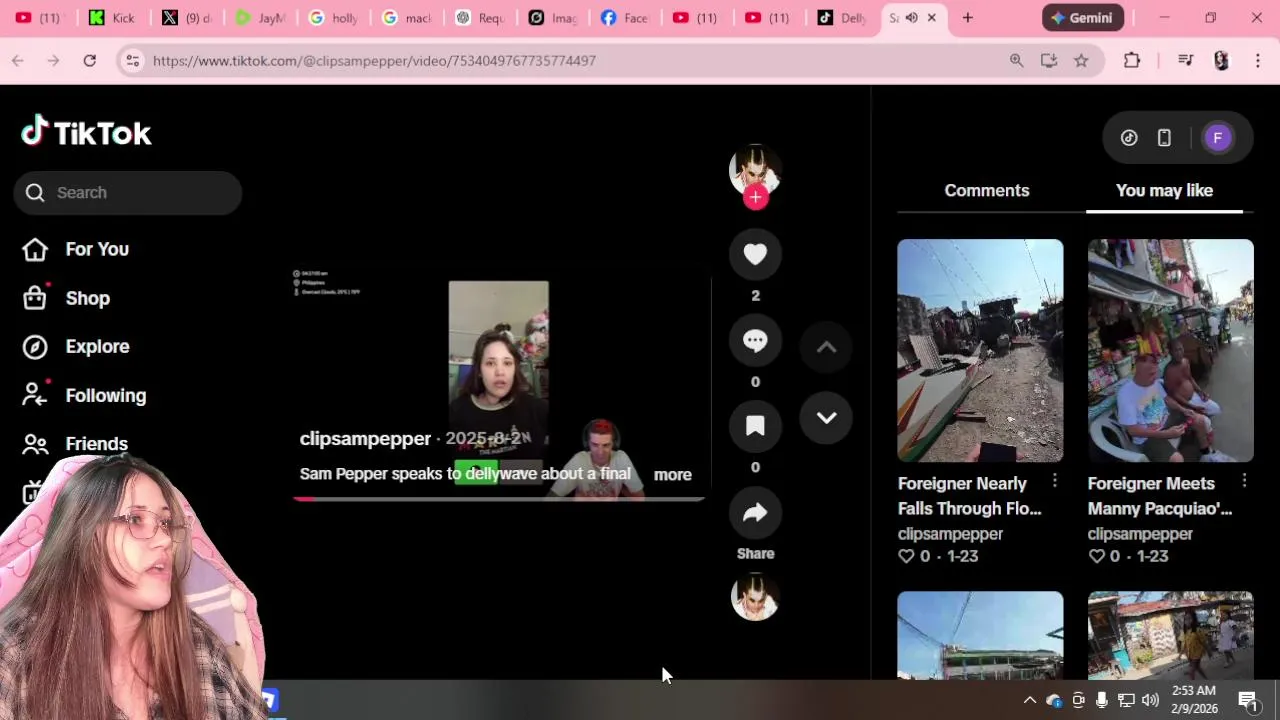The width and height of the screenshot is (1280, 720).
Task: Open the media control icon in toolbar
Action: (1186, 61)
